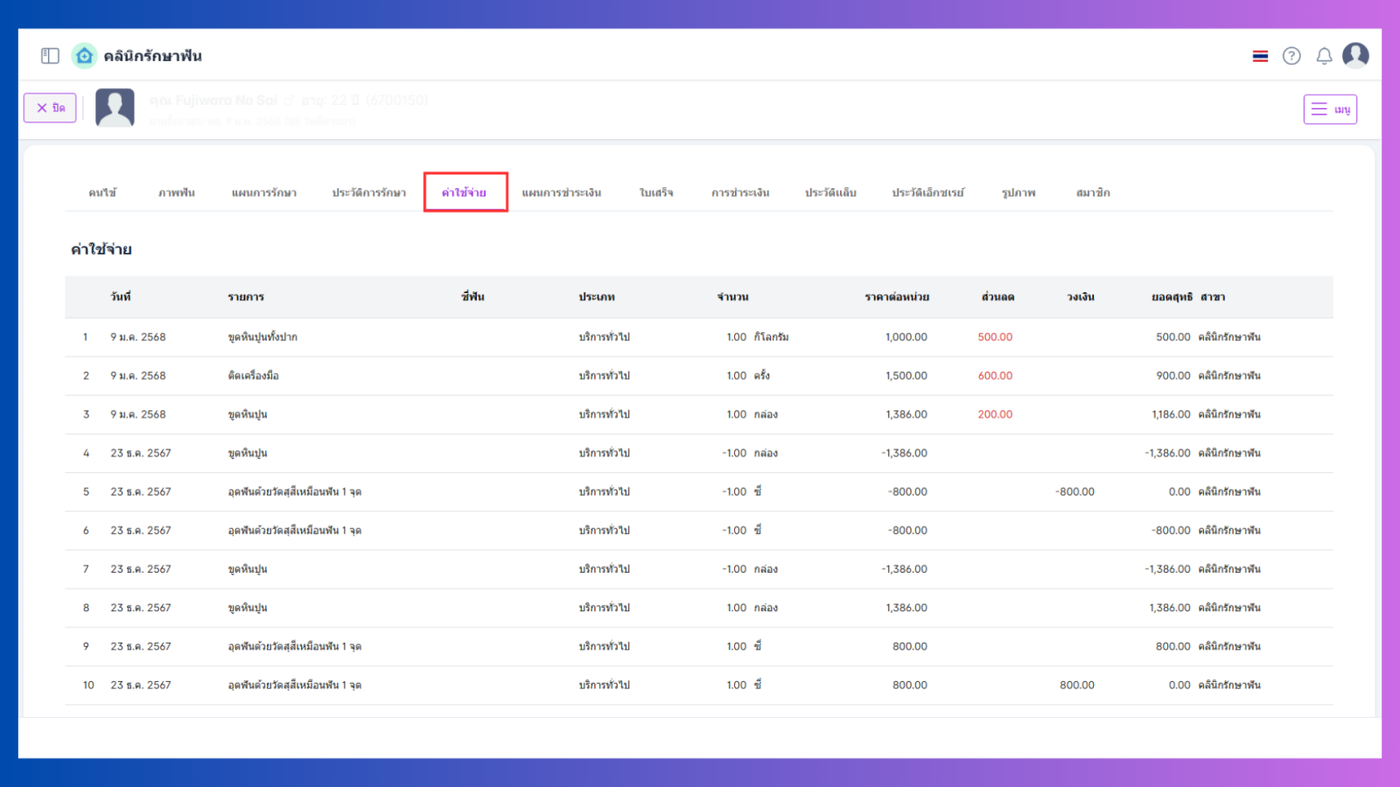Switch to the ใบเสร็จ tab
Screen dimensions: 1400x787
(656, 193)
